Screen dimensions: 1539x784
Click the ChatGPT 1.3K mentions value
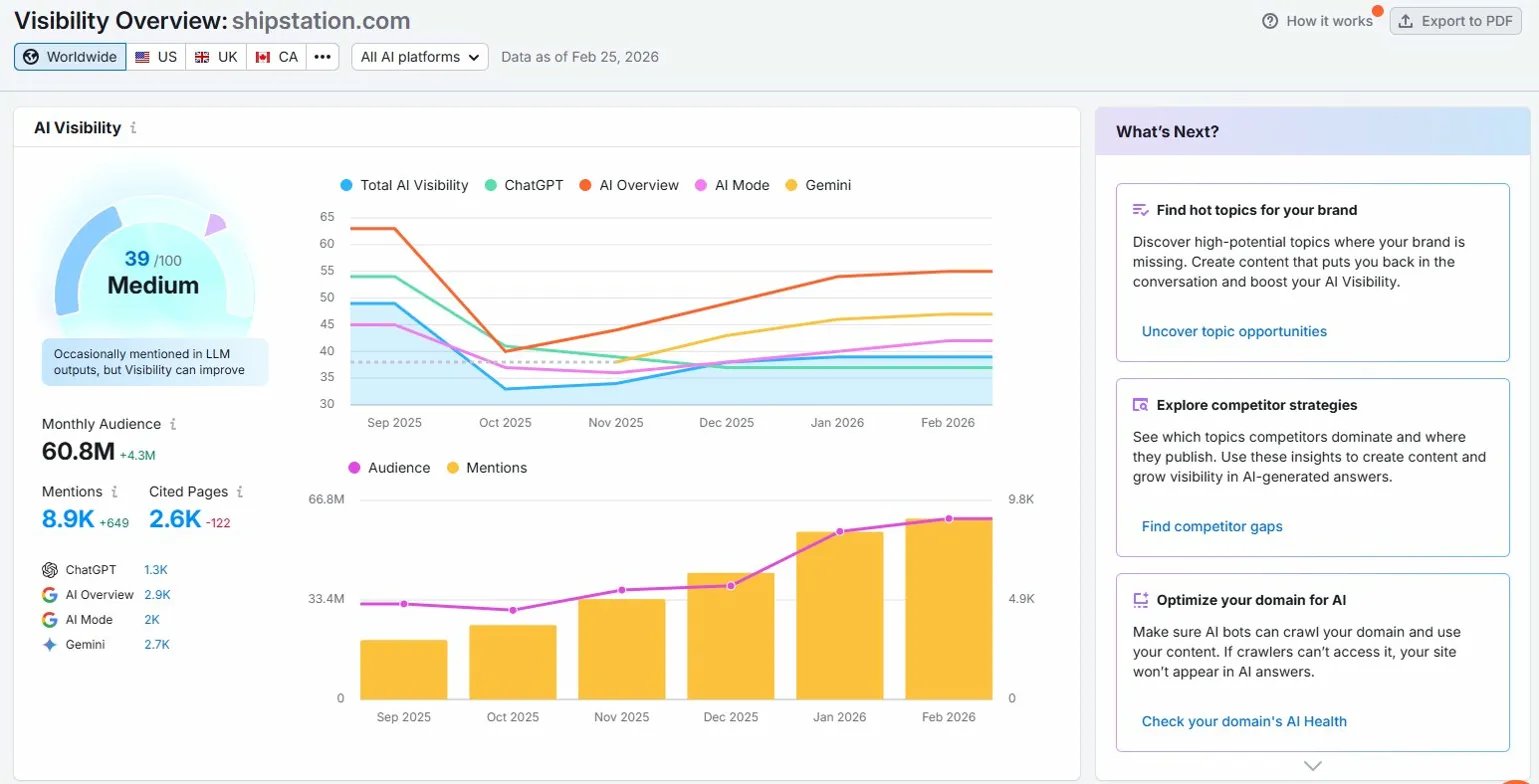coord(156,570)
